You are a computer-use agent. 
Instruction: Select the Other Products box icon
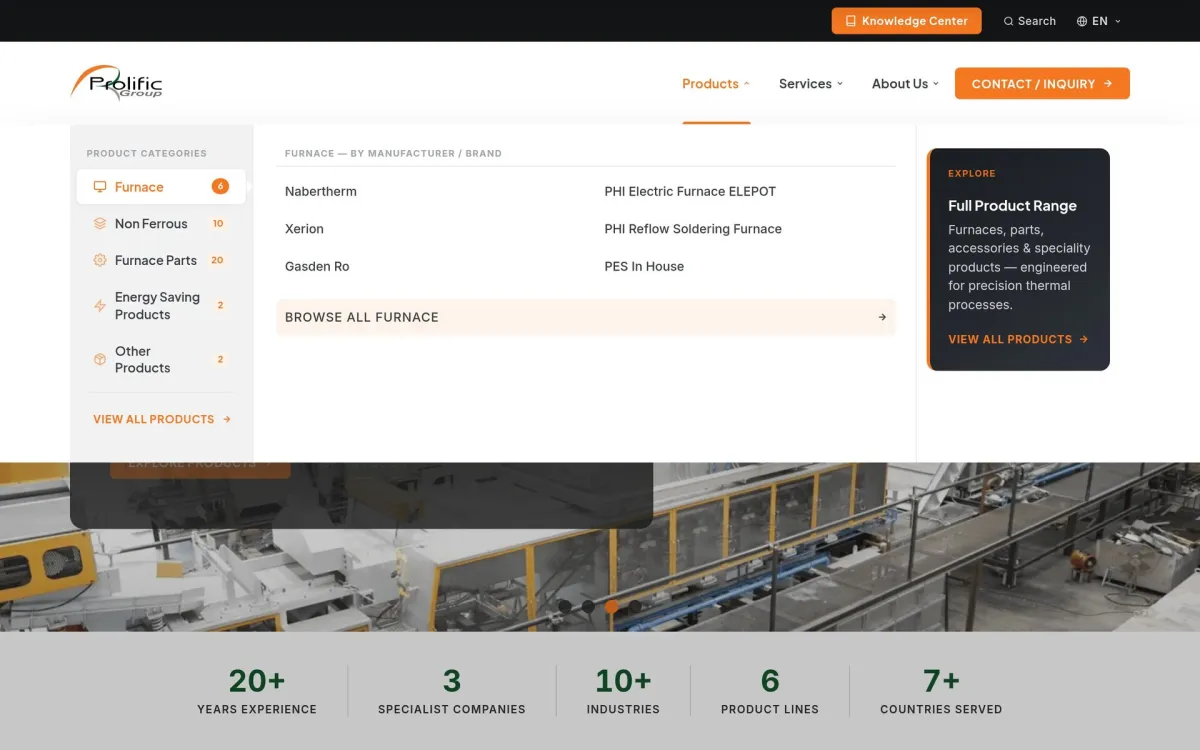click(100, 359)
